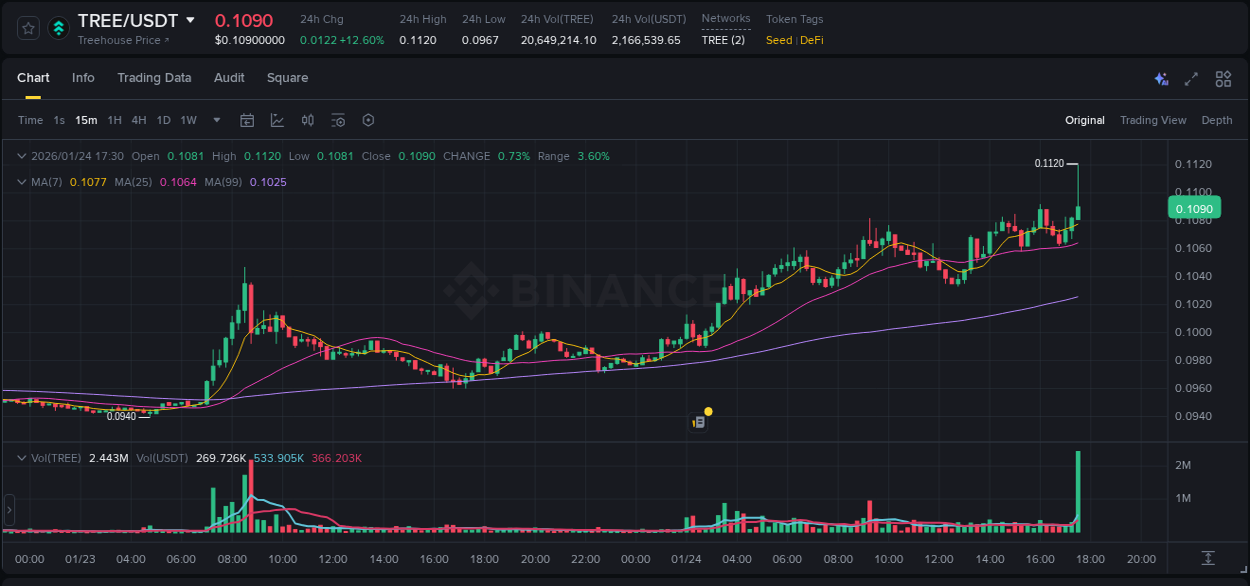Screen dimensions: 1250x586
Task: Launch the Binance AI assistant icon
Action: tap(1161, 78)
